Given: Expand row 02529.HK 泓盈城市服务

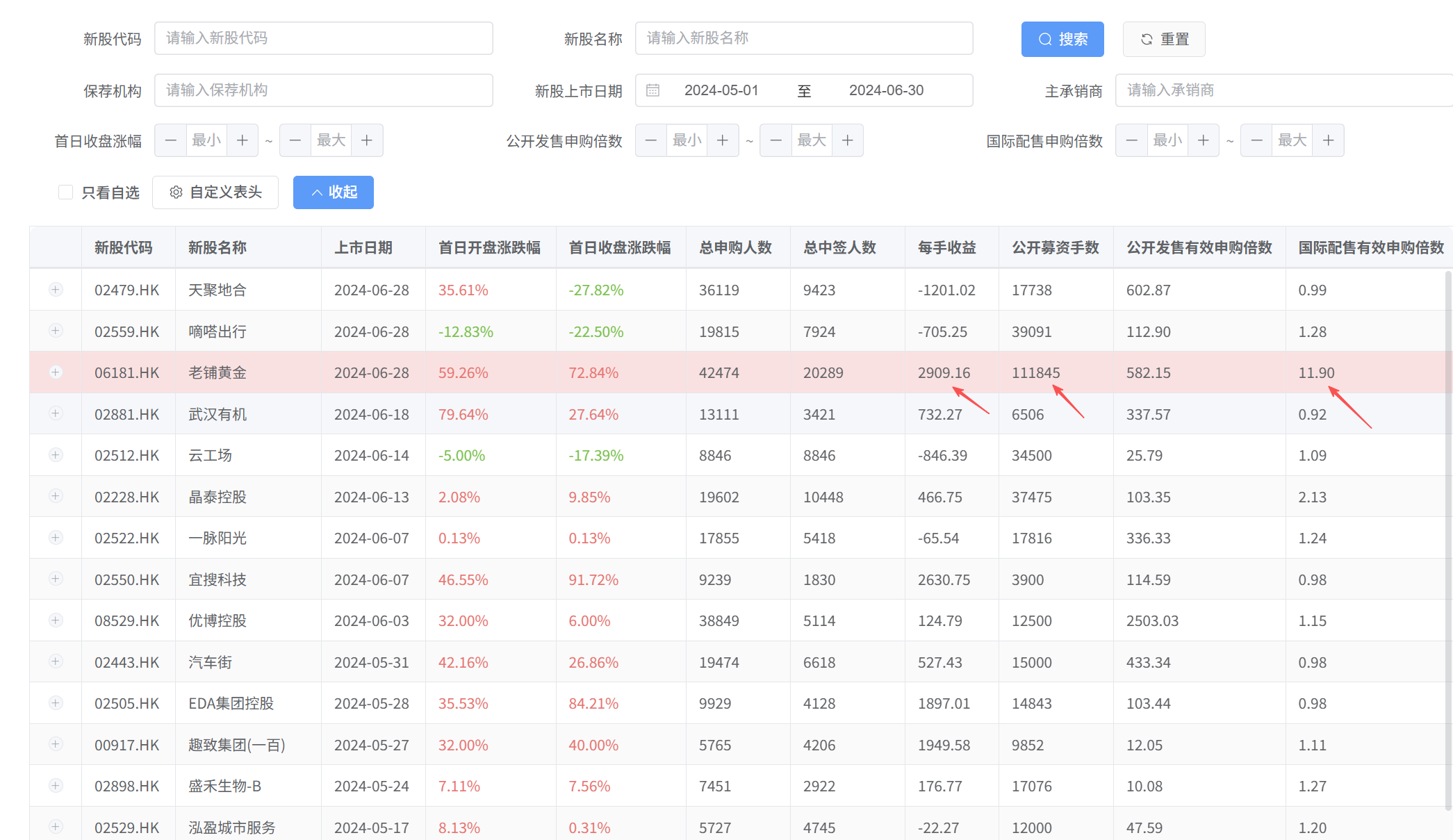Looking at the screenshot, I should 56,827.
